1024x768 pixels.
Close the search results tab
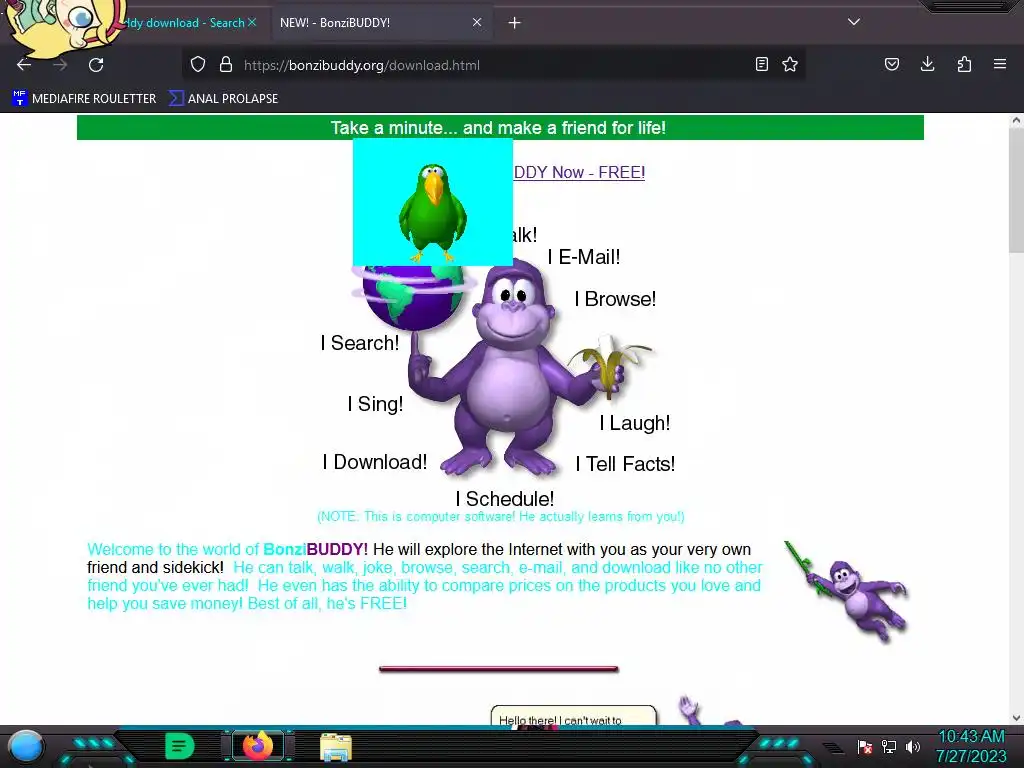pyautogui.click(x=252, y=22)
